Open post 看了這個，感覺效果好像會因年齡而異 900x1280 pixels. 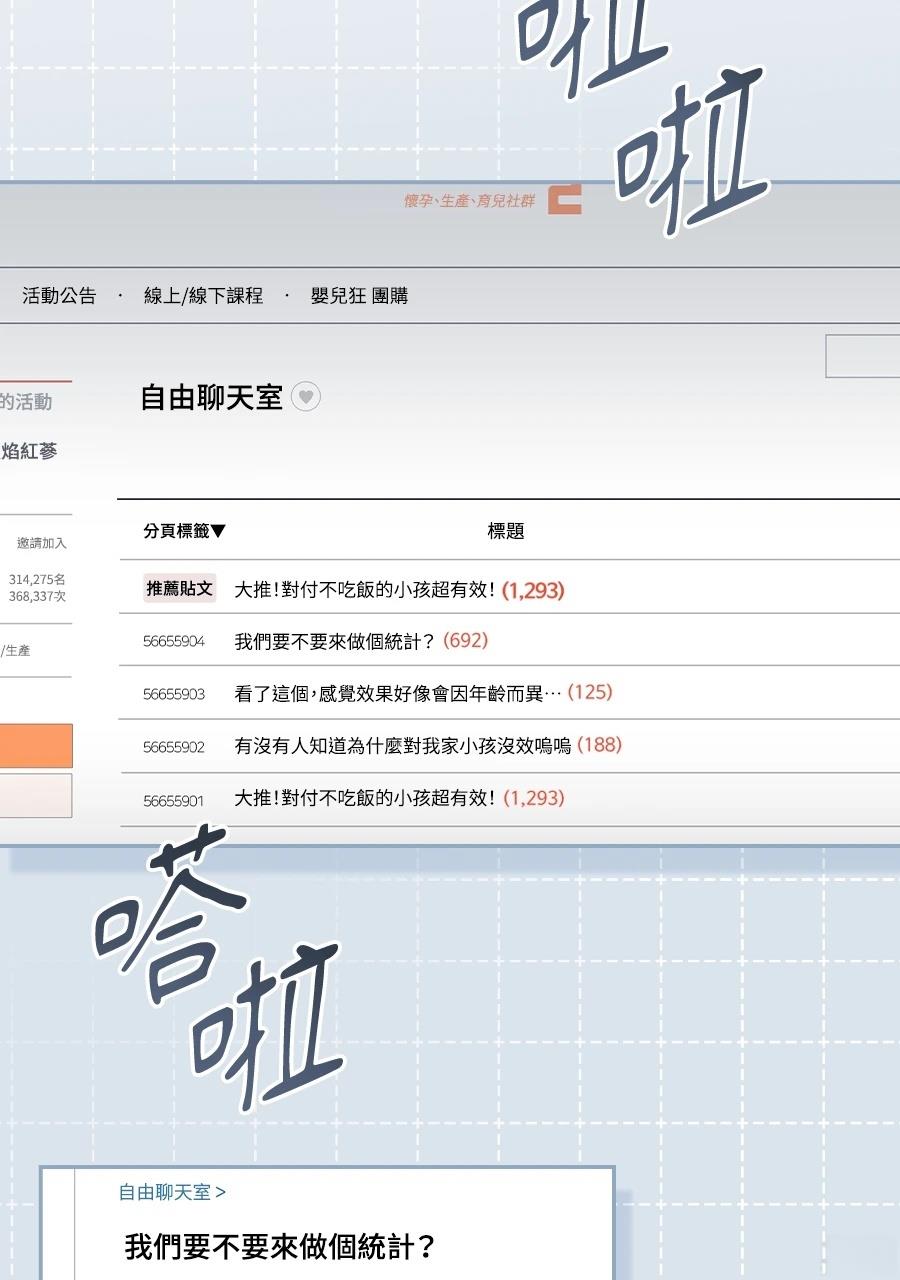coord(398,693)
